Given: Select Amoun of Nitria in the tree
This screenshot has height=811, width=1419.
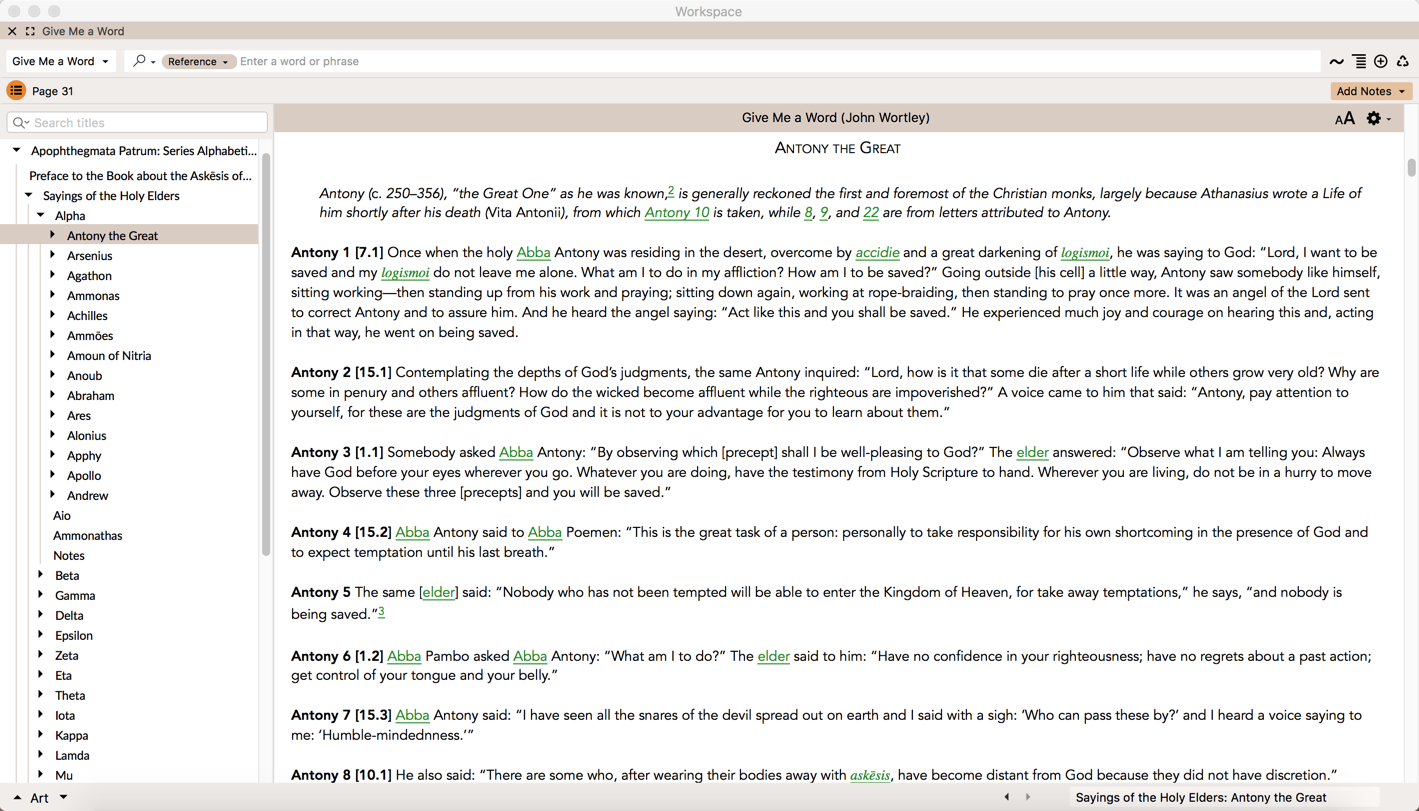Looking at the screenshot, I should pos(109,356).
